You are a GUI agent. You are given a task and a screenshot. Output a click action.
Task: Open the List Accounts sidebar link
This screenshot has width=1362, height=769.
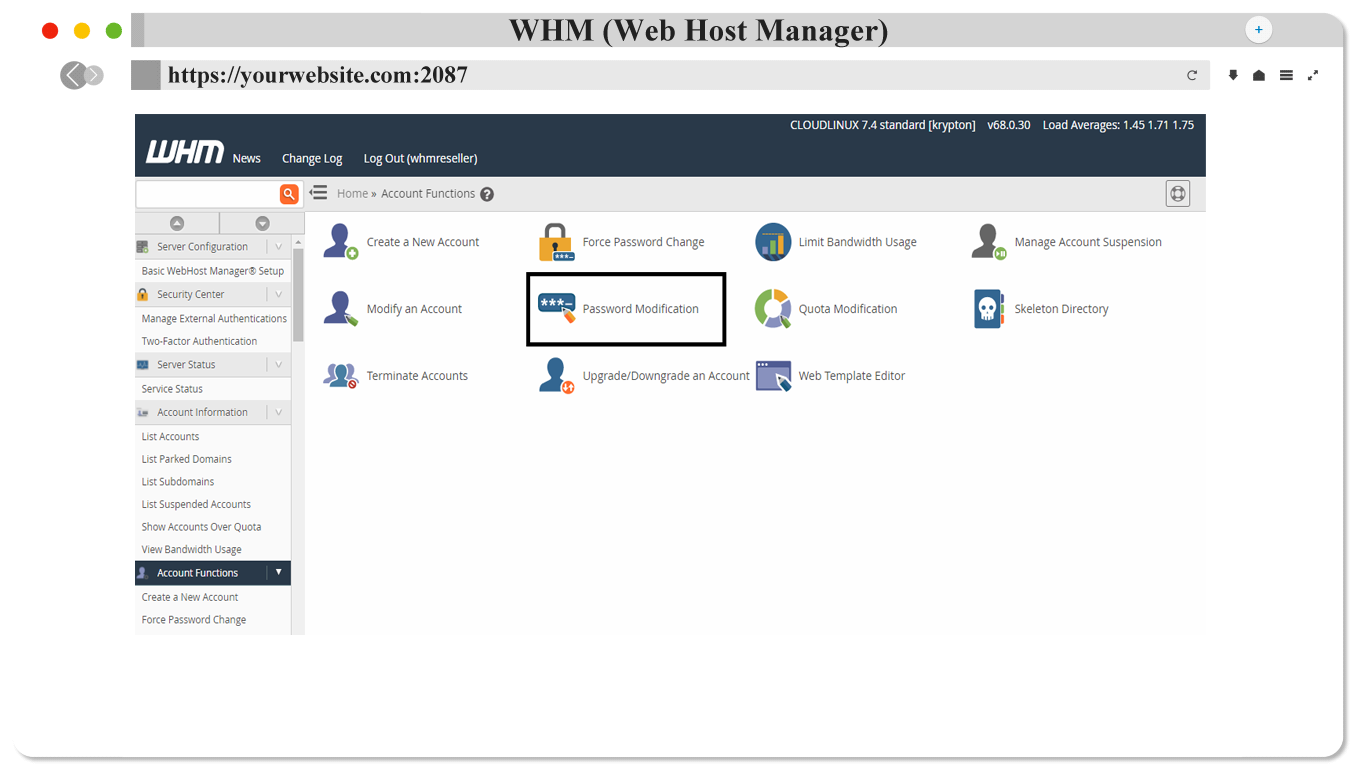(x=170, y=436)
